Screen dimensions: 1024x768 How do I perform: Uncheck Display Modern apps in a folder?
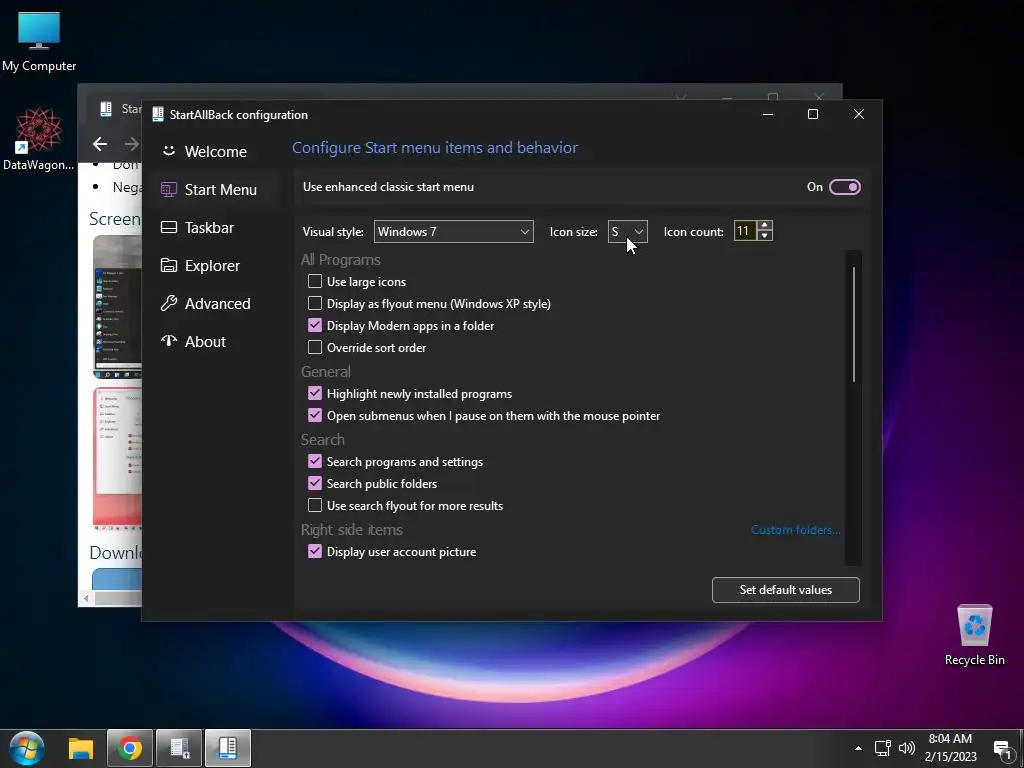click(315, 325)
